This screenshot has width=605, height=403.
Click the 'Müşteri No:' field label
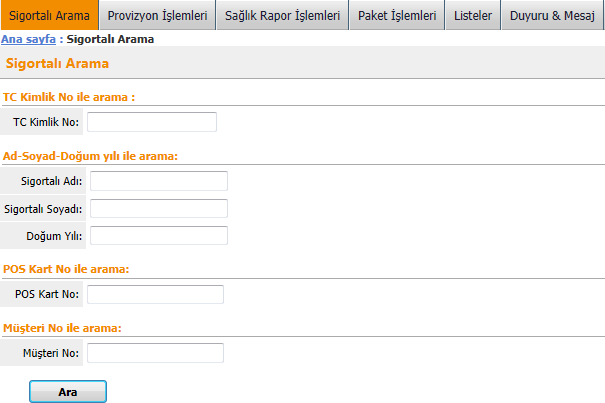[51, 353]
